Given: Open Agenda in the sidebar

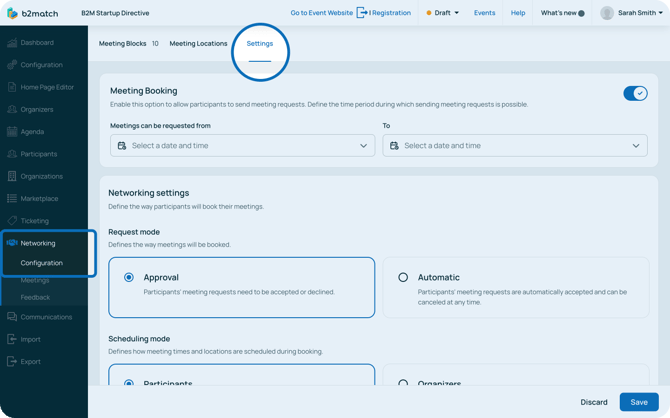Looking at the screenshot, I should (x=32, y=131).
